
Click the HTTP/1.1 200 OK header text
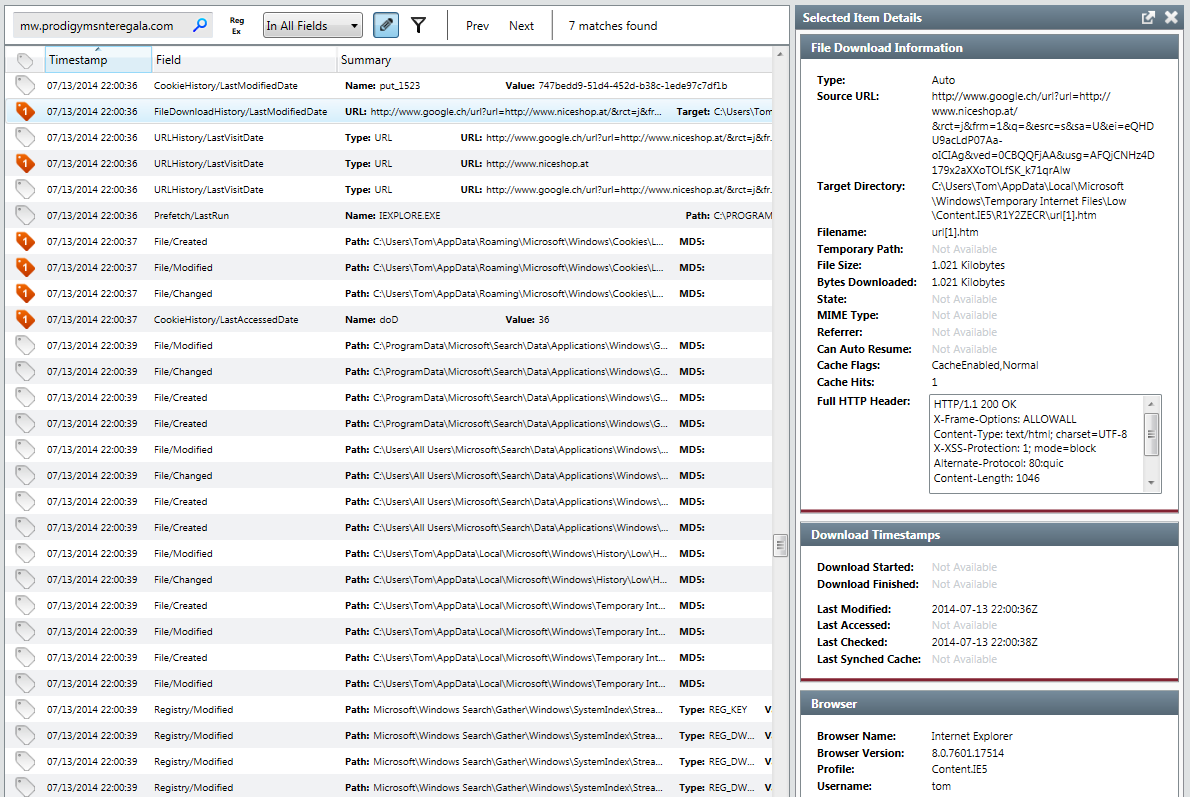click(x=974, y=405)
